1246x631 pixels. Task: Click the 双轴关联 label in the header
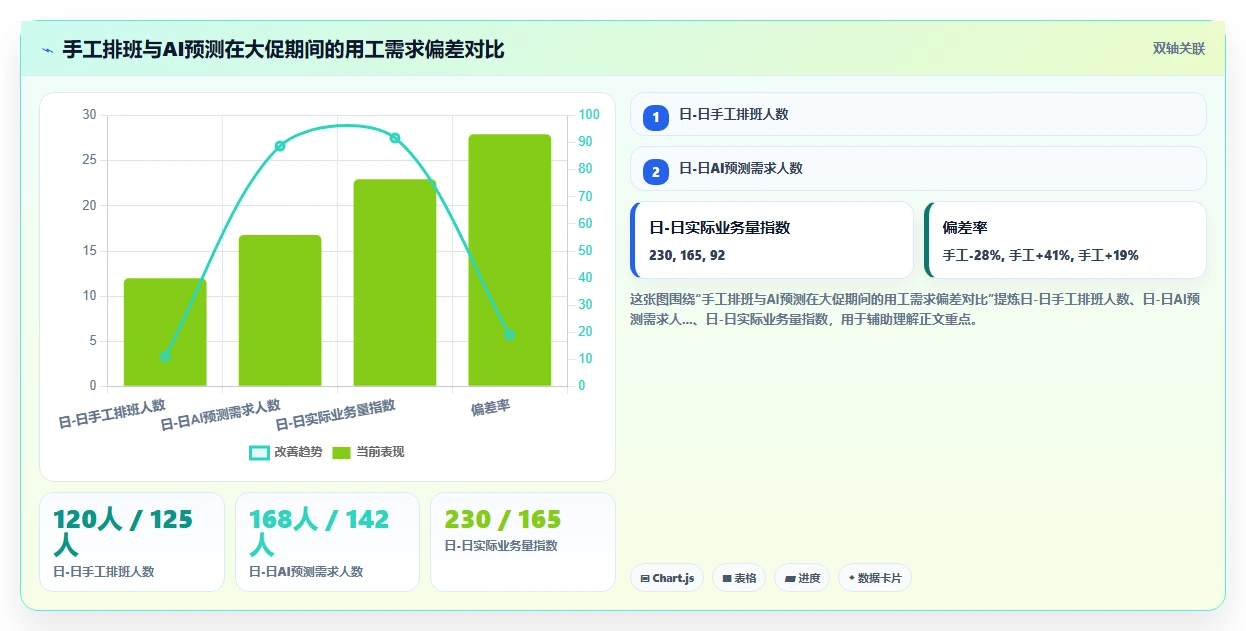point(1179,48)
